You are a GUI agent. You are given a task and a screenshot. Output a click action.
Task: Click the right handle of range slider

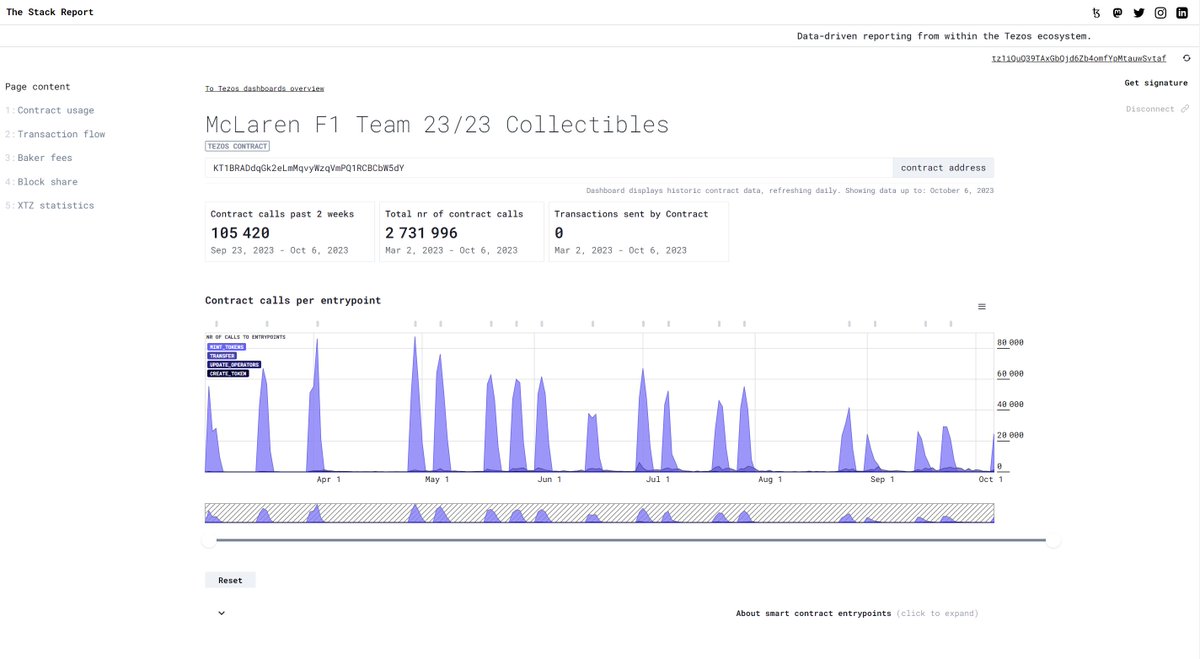(x=1053, y=541)
